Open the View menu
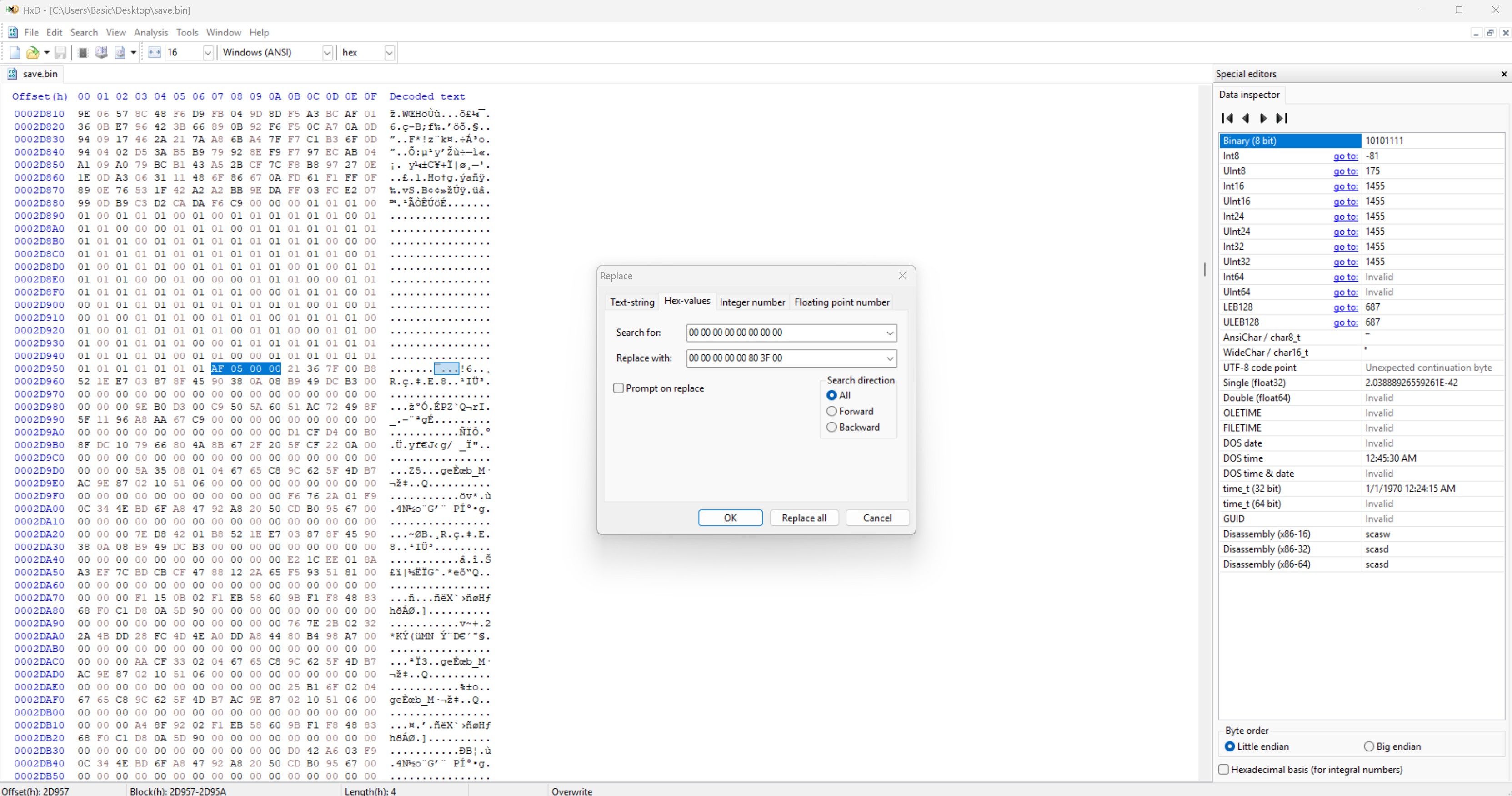1512x796 pixels. tap(115, 32)
